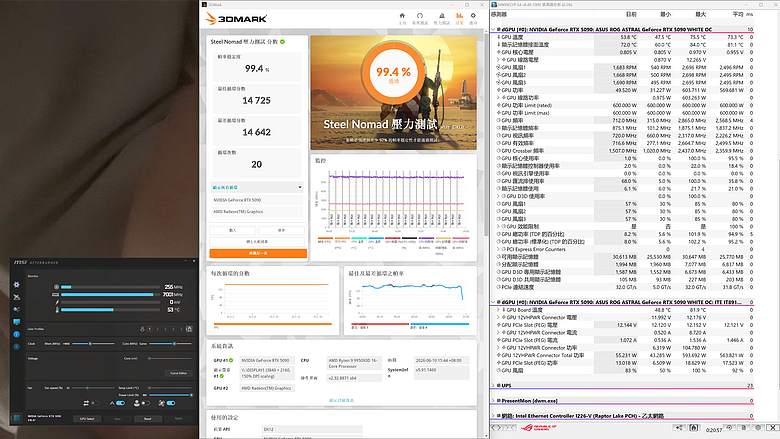The image size is (780, 439).
Task: Adjust Afterburner core clock slider
Action: (x=170, y=344)
